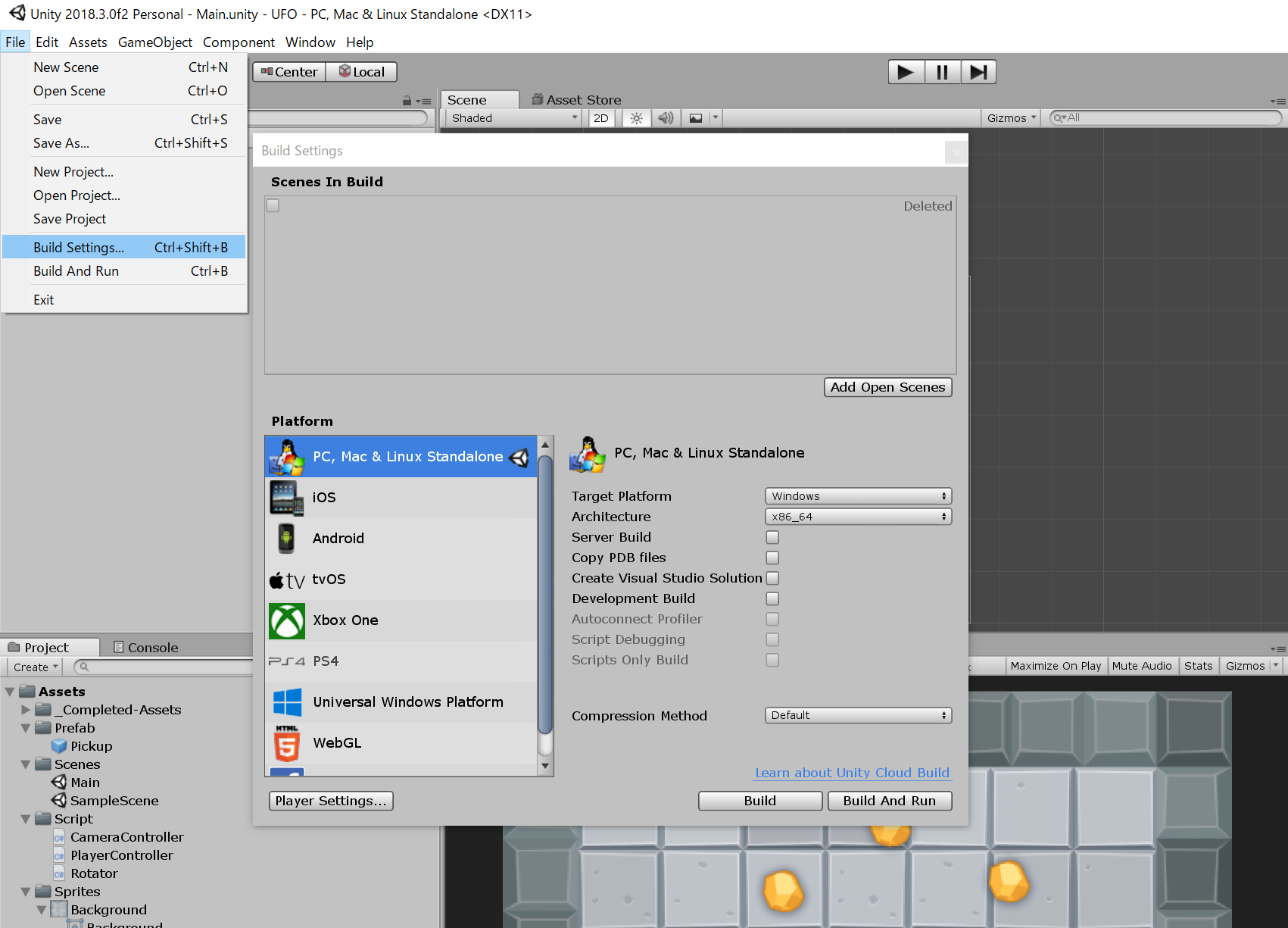Select Universal Windows Platform entry
1288x928 pixels.
point(407,702)
